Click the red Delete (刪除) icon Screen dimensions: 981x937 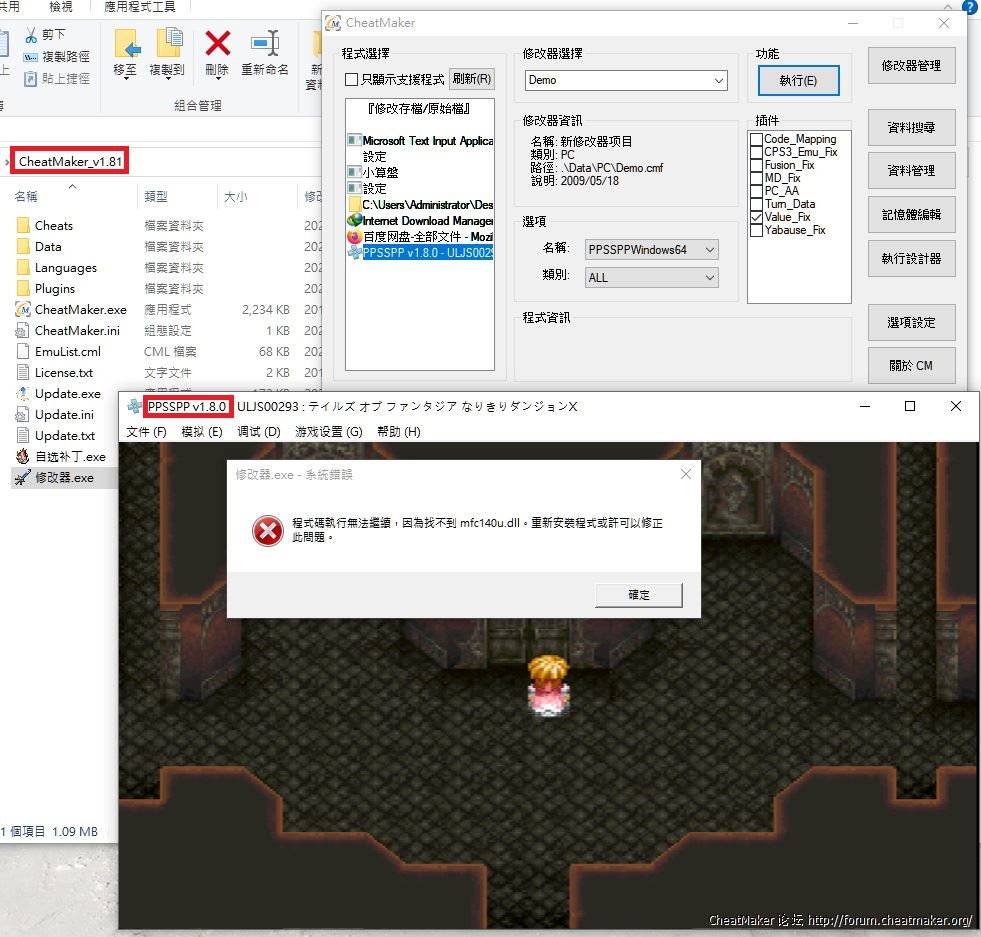(217, 45)
